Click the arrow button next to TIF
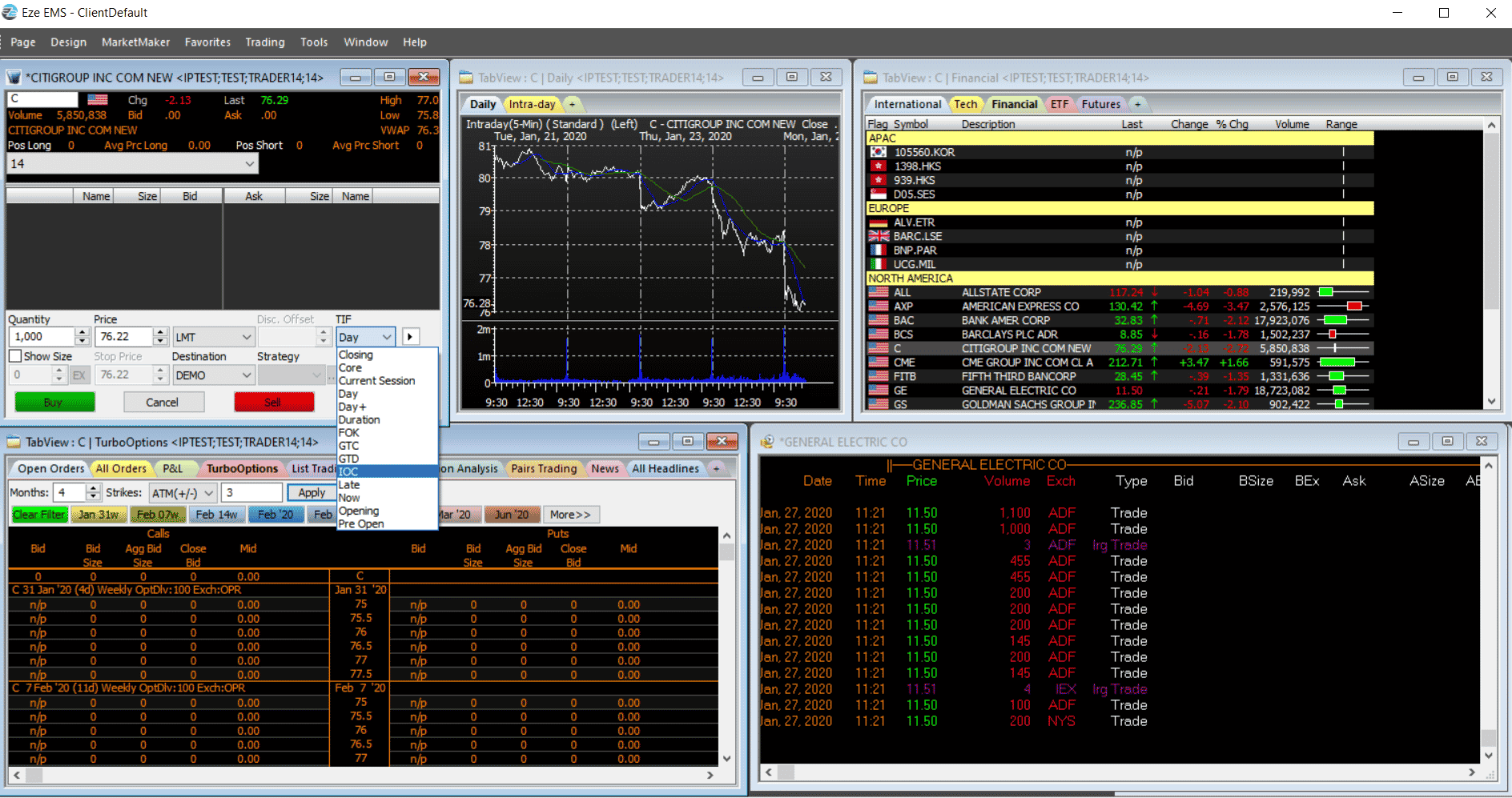 pos(410,337)
